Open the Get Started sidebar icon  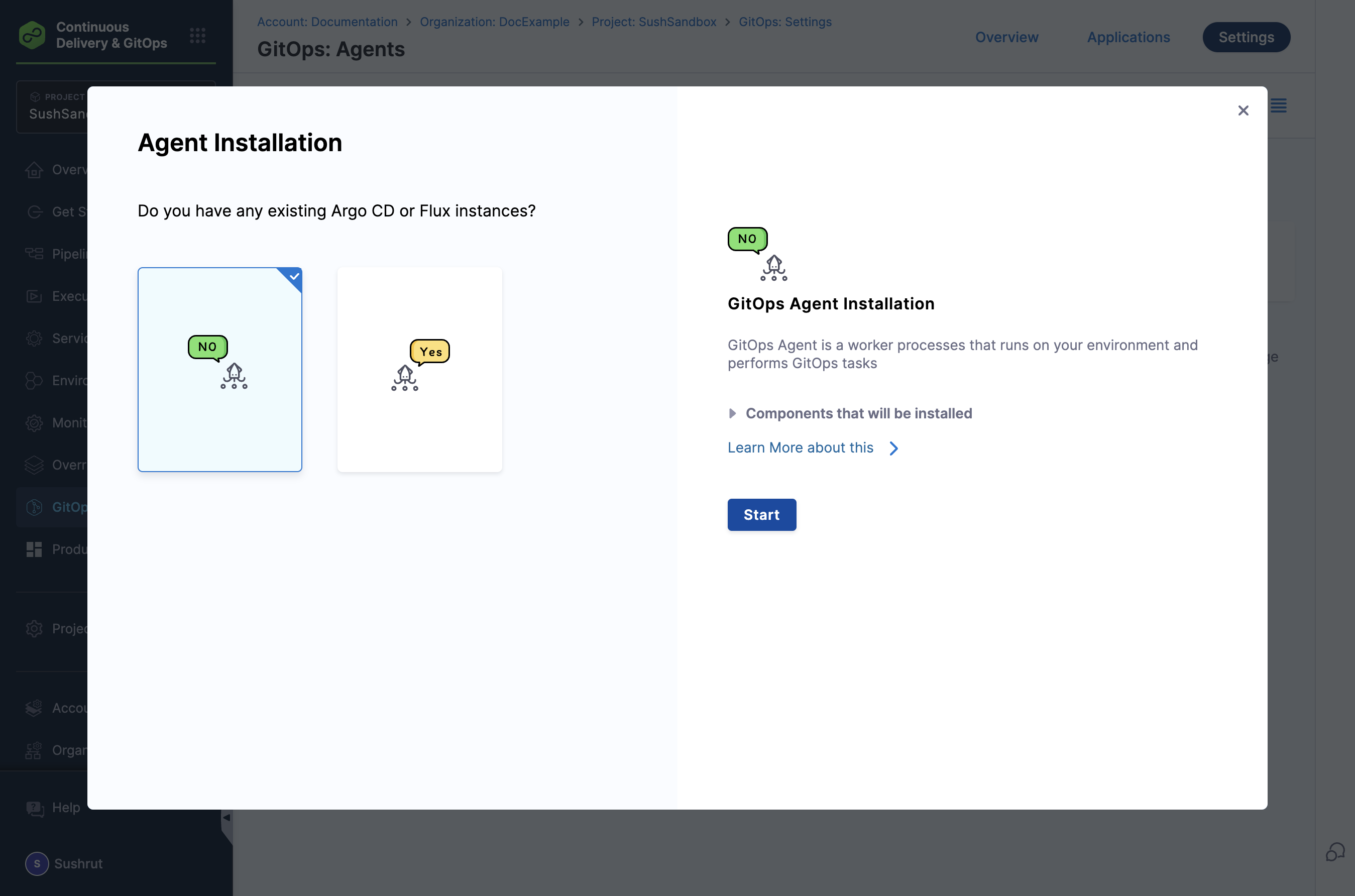34,212
